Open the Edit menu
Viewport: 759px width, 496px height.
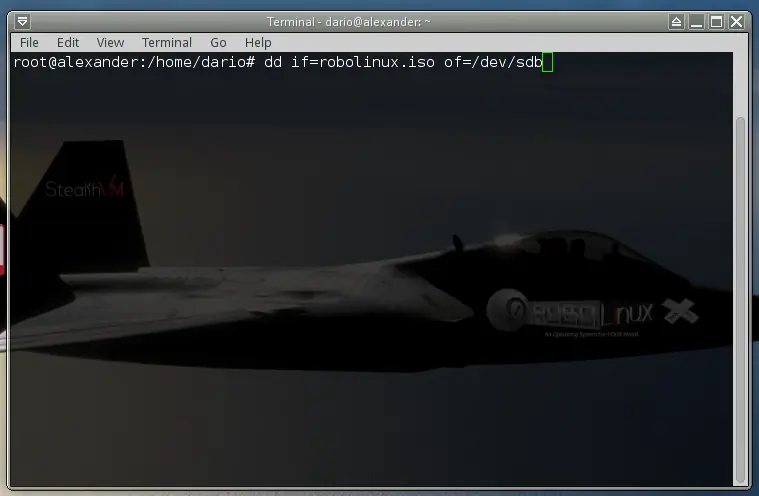click(x=68, y=43)
